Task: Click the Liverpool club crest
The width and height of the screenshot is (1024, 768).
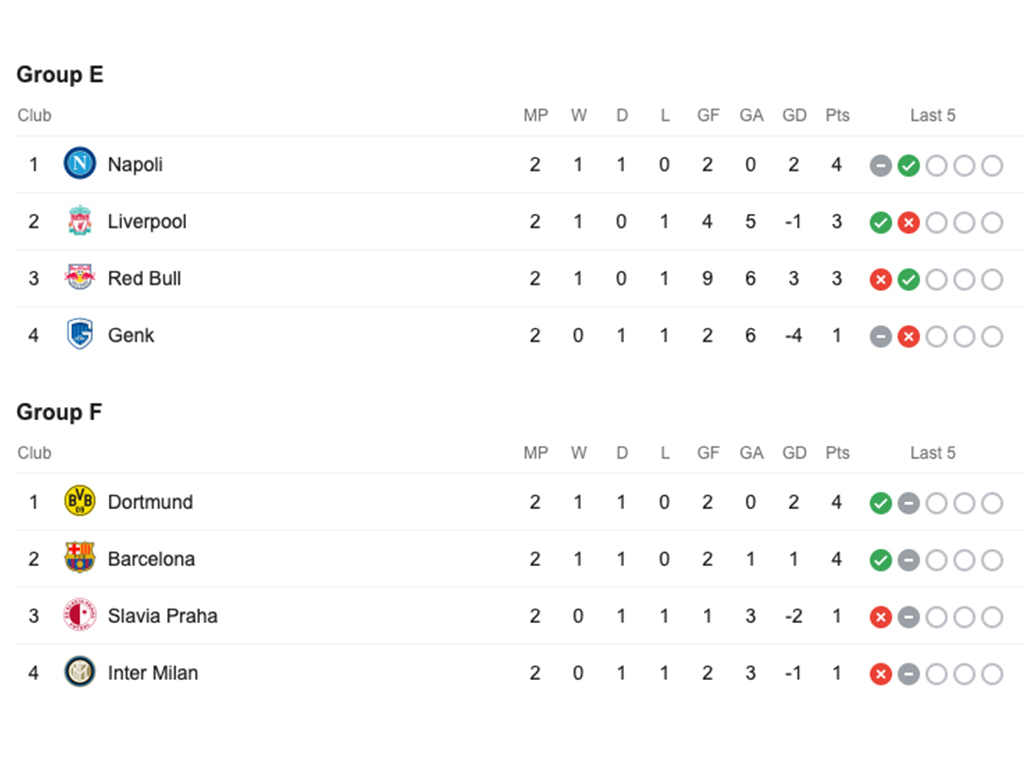Action: coord(80,221)
